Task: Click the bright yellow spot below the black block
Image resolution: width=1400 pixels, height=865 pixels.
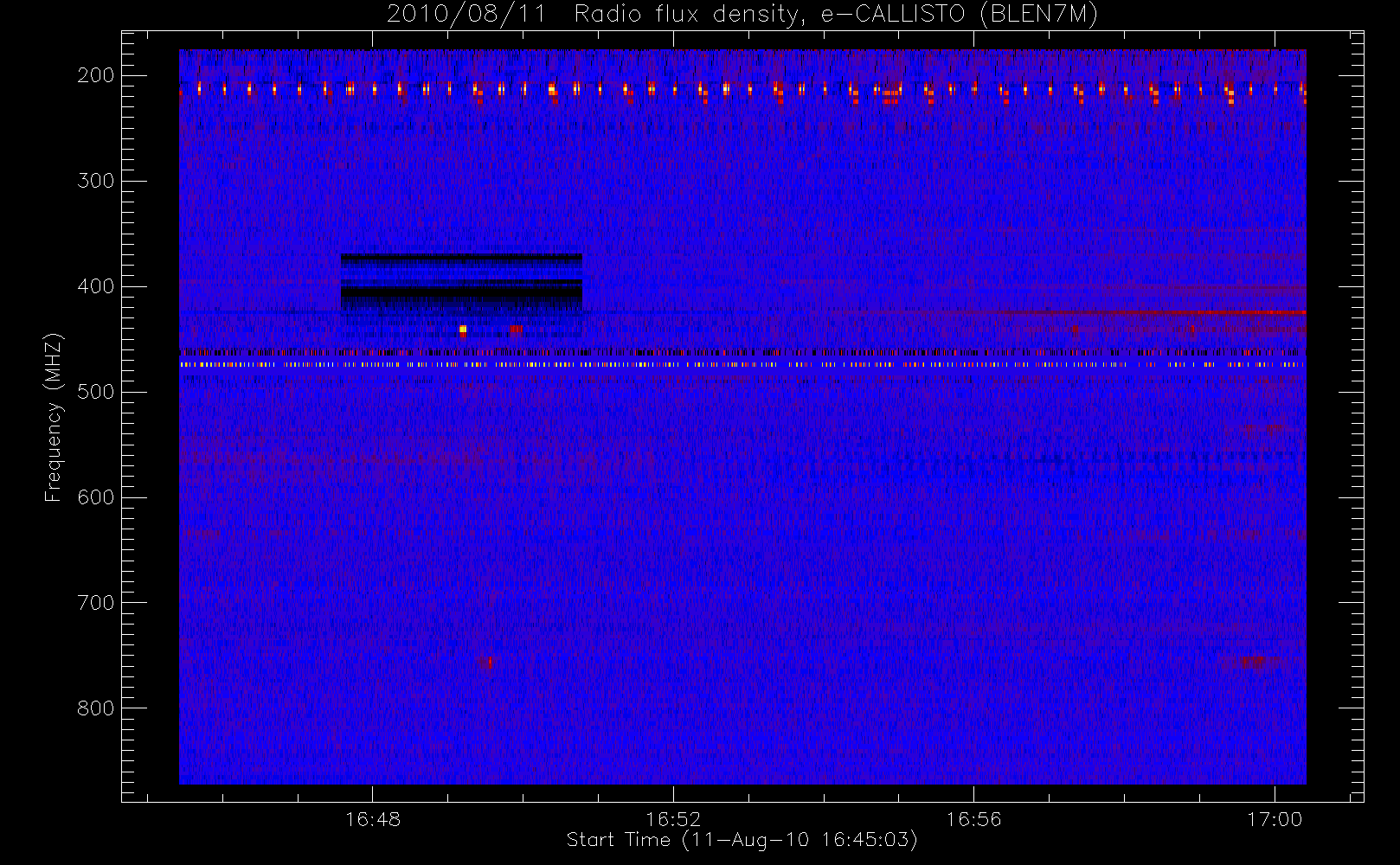Action: coord(463,329)
